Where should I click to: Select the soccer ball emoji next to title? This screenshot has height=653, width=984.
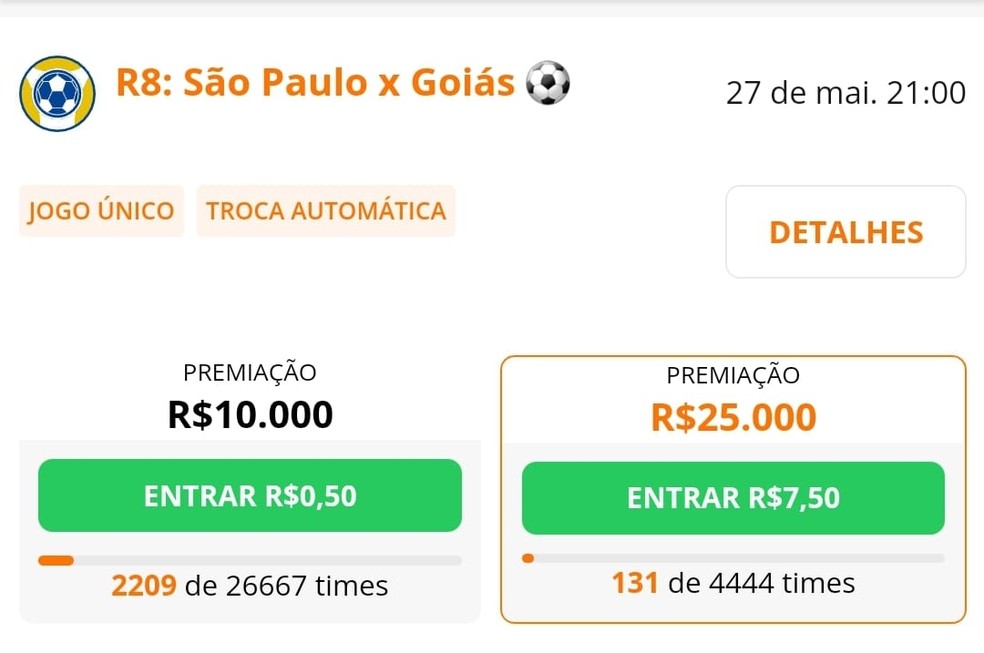point(548,85)
